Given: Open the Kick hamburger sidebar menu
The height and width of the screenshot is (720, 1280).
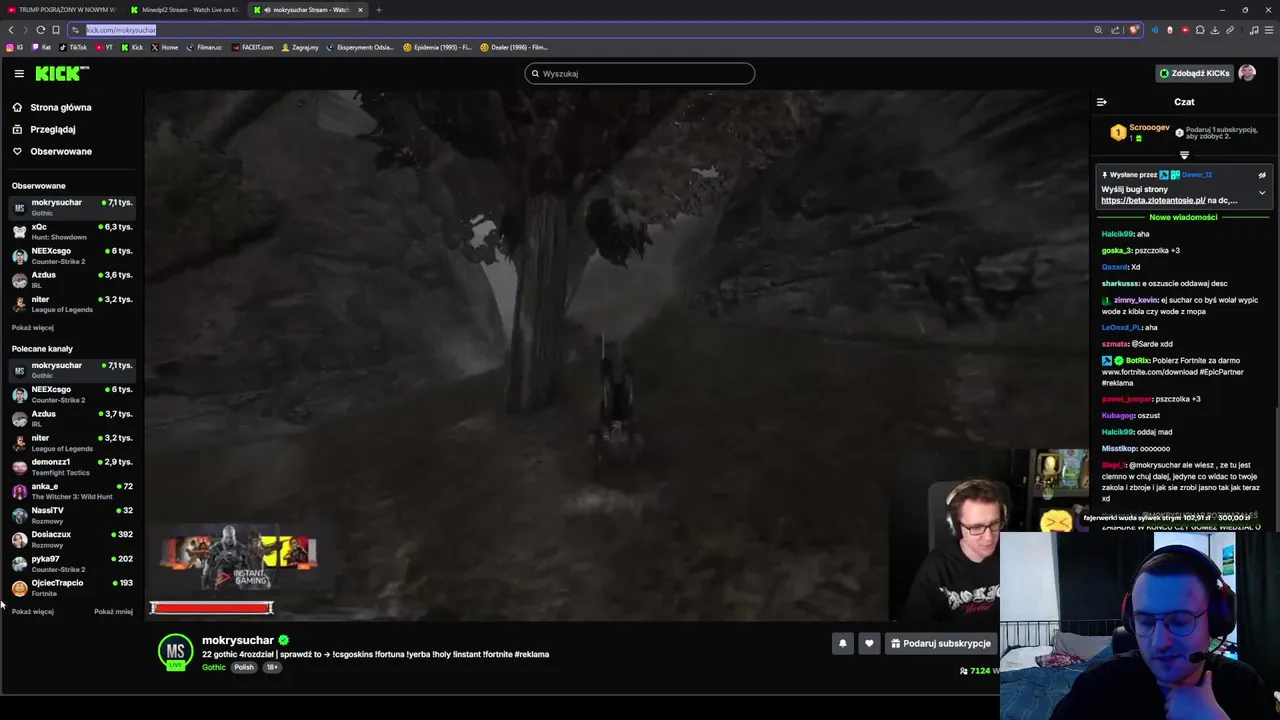Looking at the screenshot, I should [x=19, y=73].
